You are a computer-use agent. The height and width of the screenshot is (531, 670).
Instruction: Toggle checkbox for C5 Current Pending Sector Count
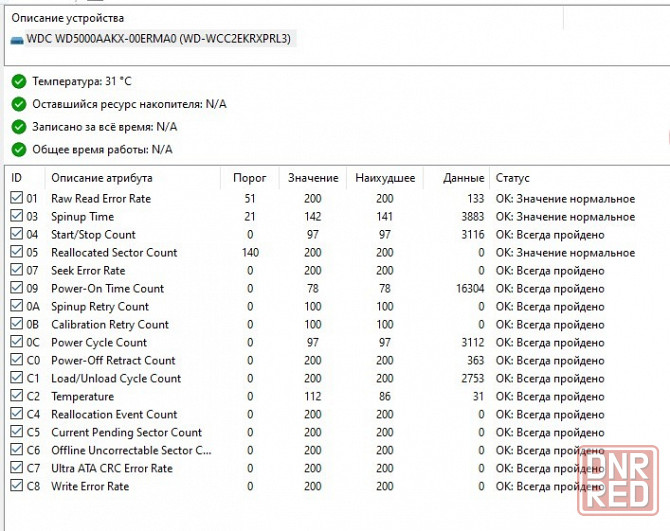click(x=15, y=433)
